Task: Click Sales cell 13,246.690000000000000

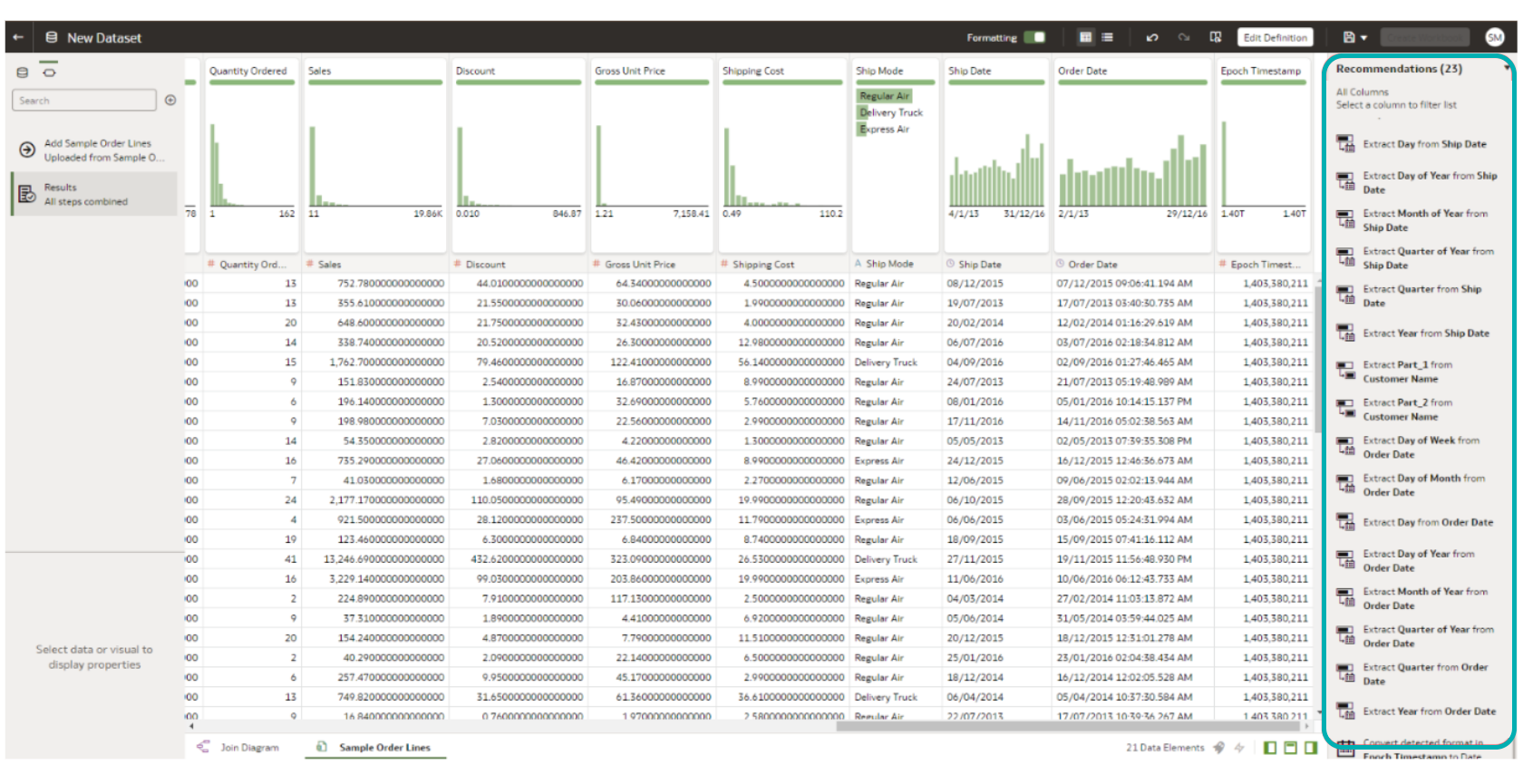Action: point(383,559)
